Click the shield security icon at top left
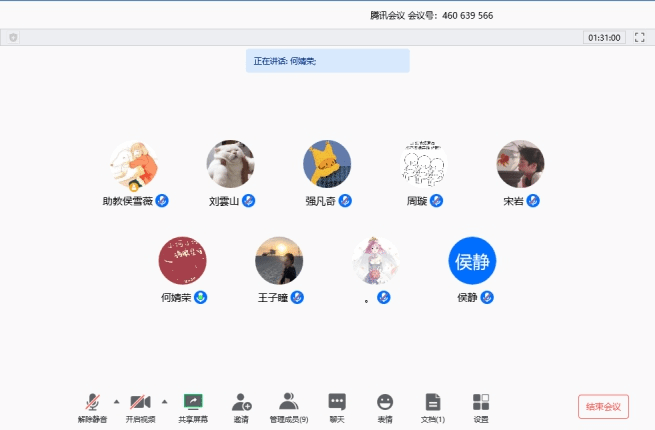The width and height of the screenshot is (655, 430). 13,37
